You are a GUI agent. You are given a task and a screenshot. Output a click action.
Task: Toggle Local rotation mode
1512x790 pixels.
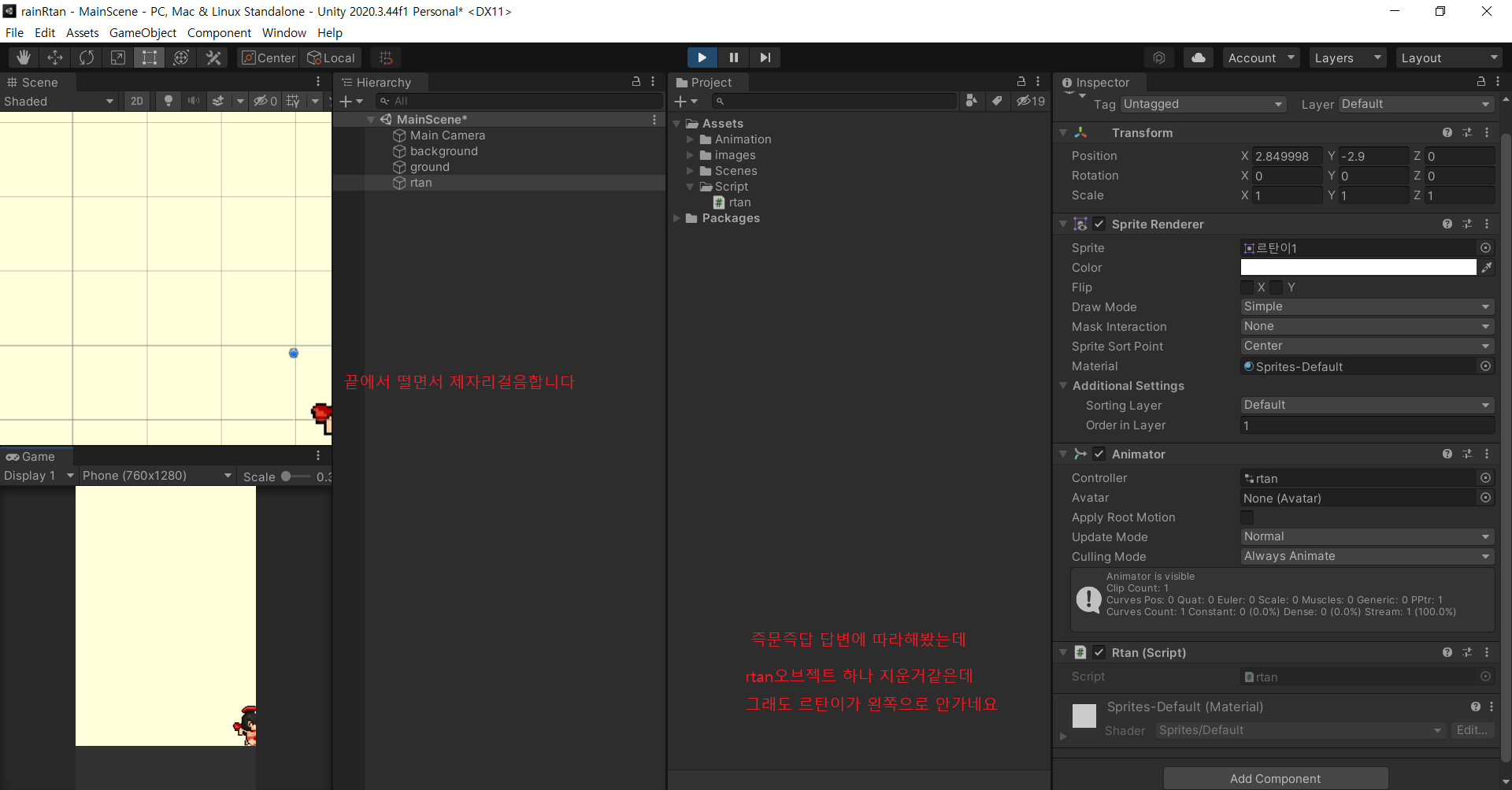(x=332, y=57)
